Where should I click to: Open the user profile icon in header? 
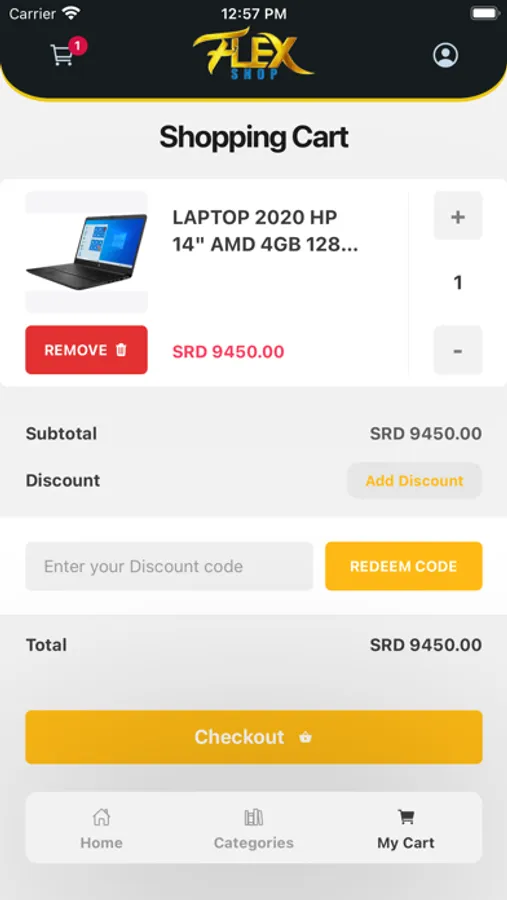click(445, 55)
